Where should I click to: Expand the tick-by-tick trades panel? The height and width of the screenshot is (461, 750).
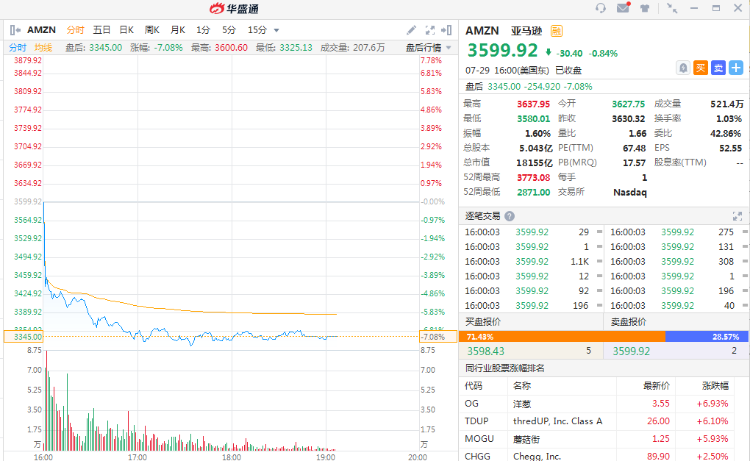tap(737, 216)
